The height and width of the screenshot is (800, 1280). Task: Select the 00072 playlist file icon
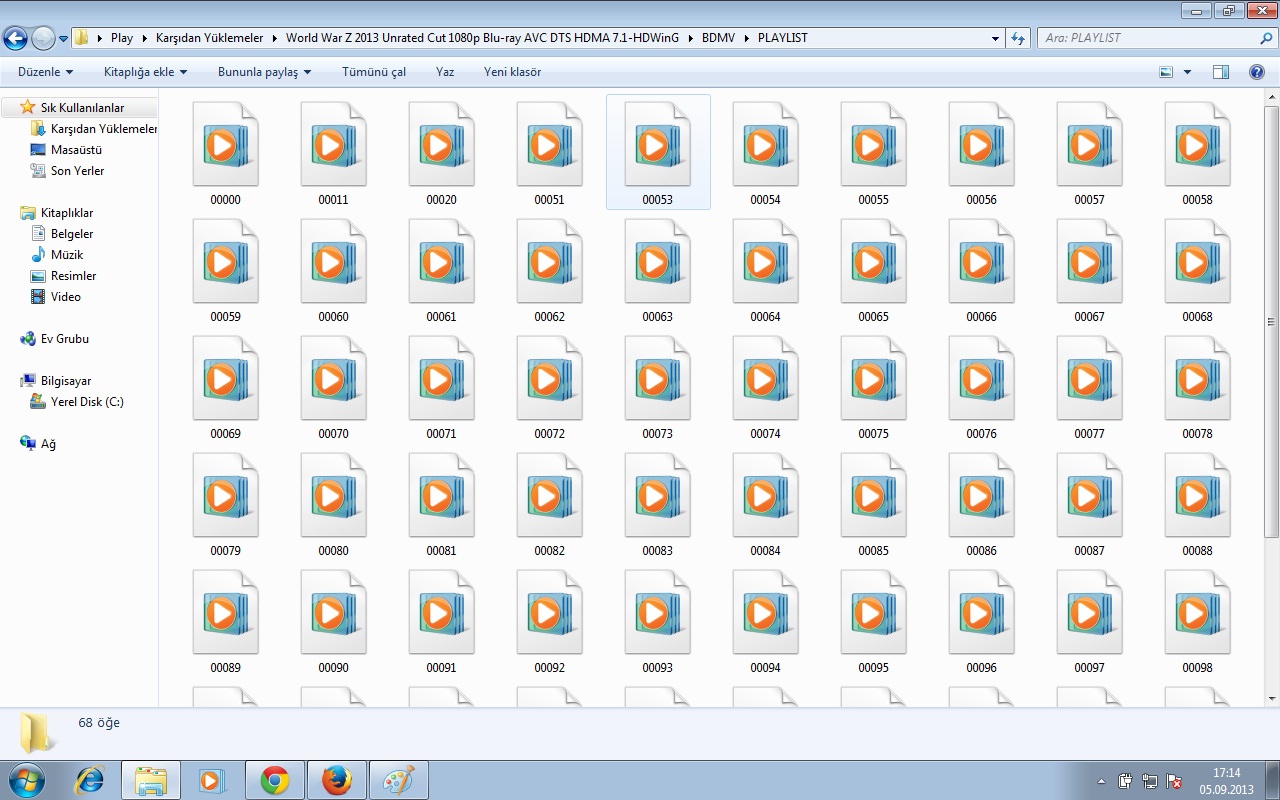(x=549, y=379)
